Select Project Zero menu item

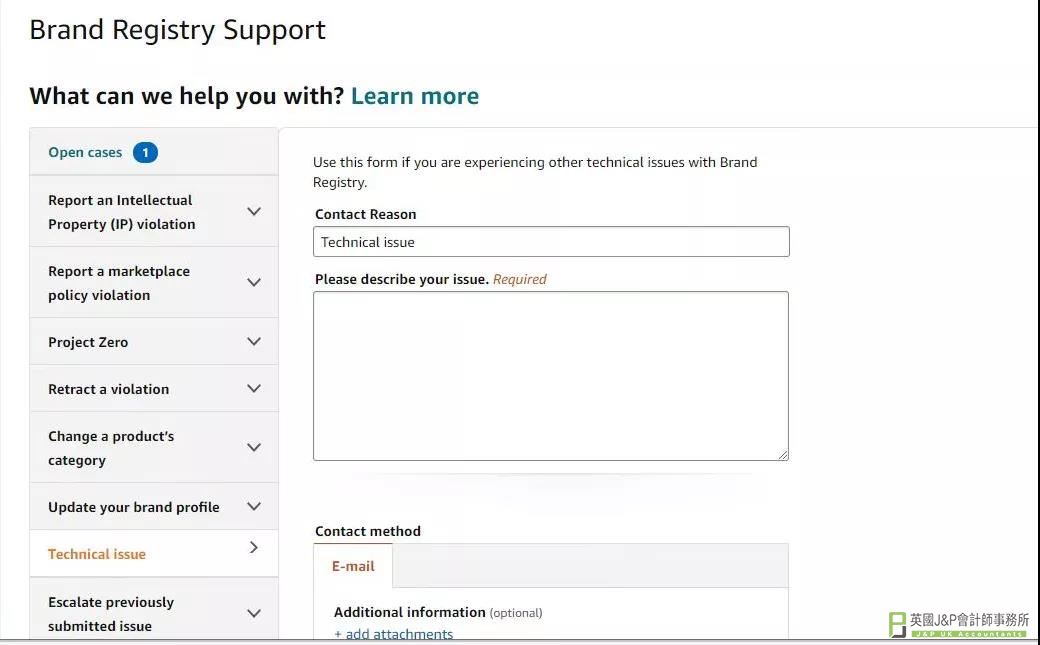click(88, 342)
